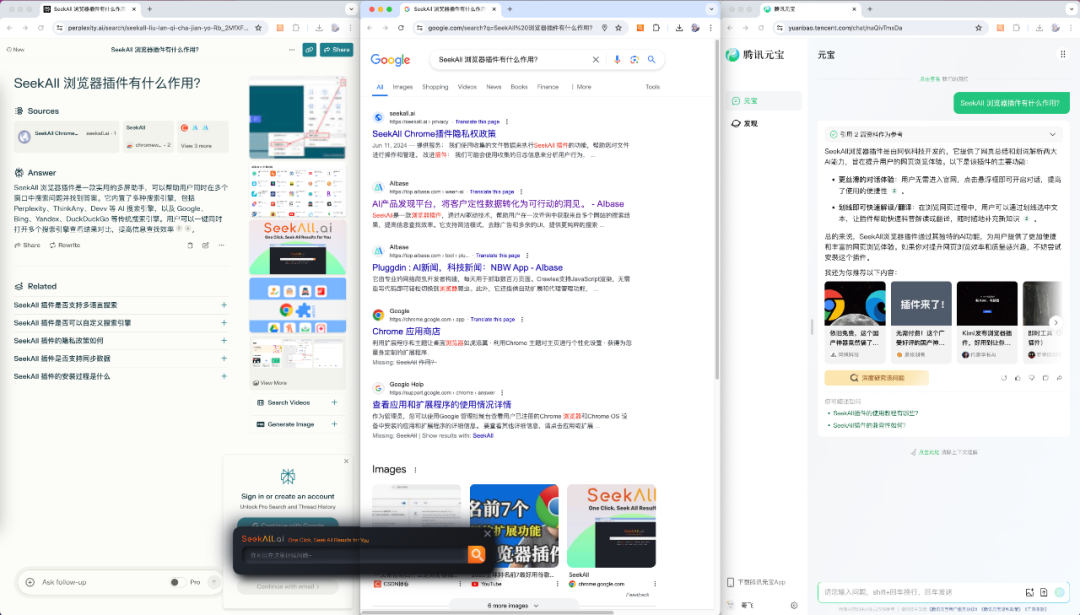This screenshot has height=615, width=1080.
Task: Click Rewrite under the Perplexity answer
Action: pos(65,245)
